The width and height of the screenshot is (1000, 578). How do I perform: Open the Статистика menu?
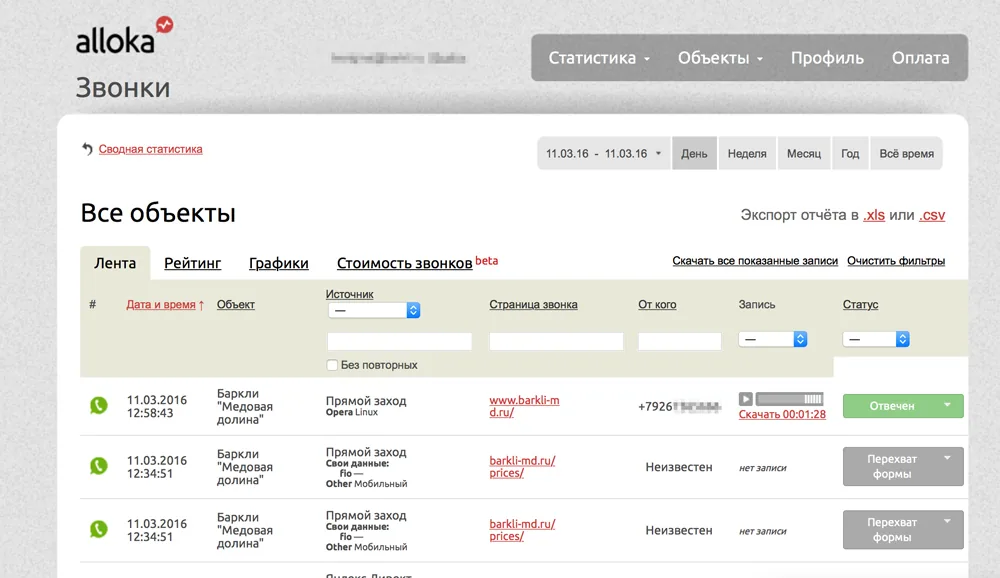click(599, 58)
